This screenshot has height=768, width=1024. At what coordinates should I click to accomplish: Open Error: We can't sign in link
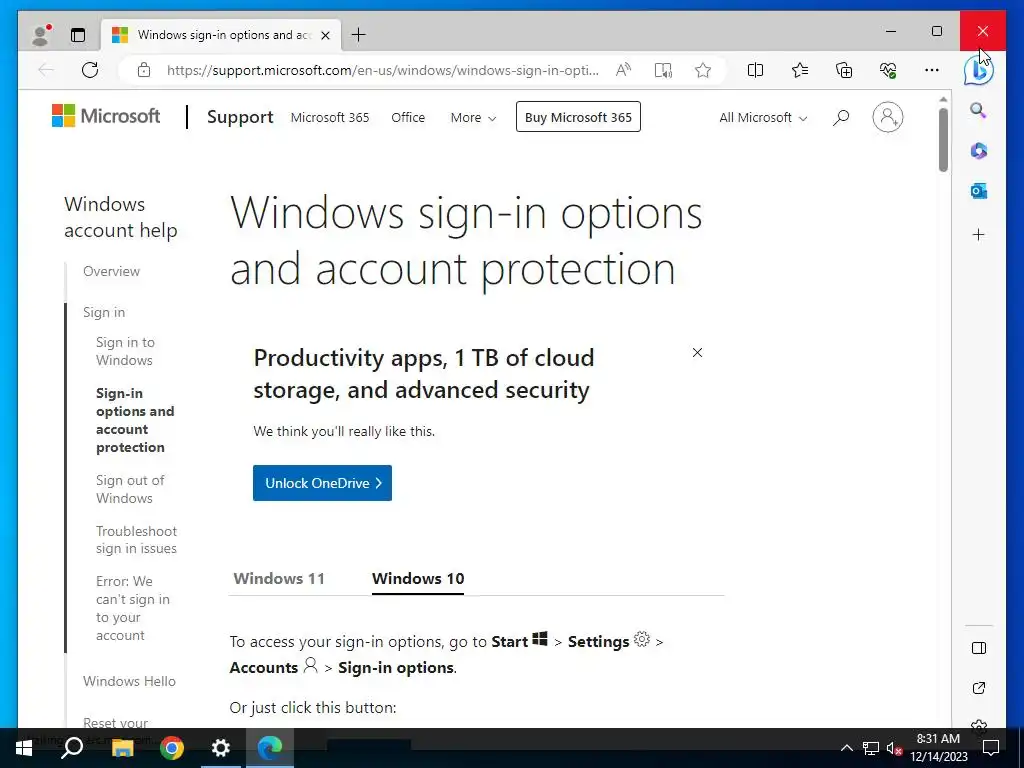click(x=133, y=608)
